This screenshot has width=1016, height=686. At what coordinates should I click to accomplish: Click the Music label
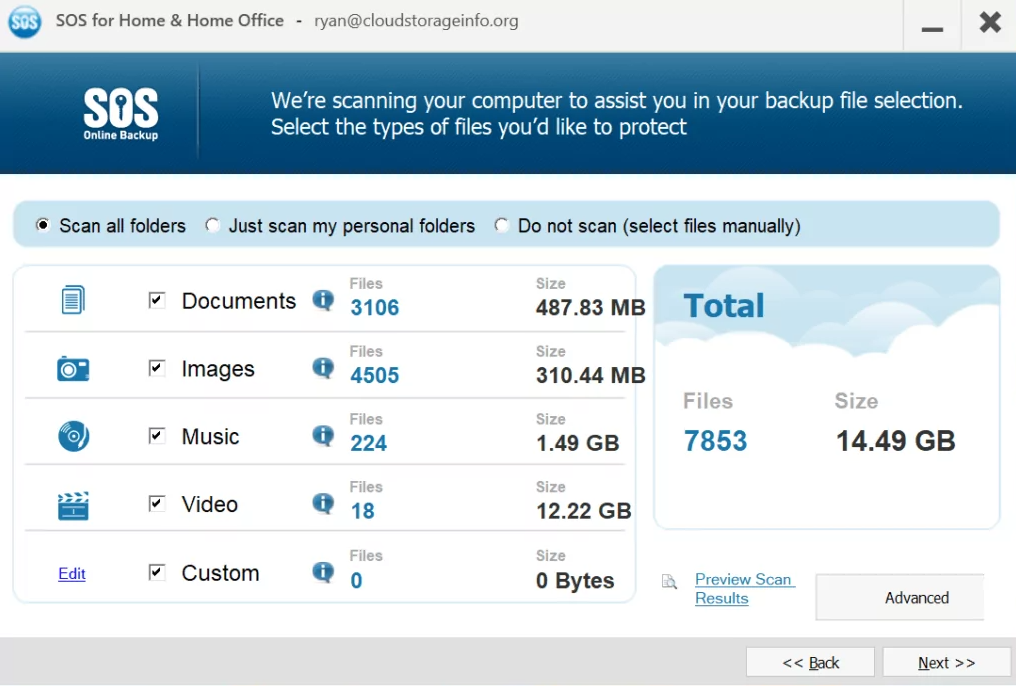(x=210, y=437)
